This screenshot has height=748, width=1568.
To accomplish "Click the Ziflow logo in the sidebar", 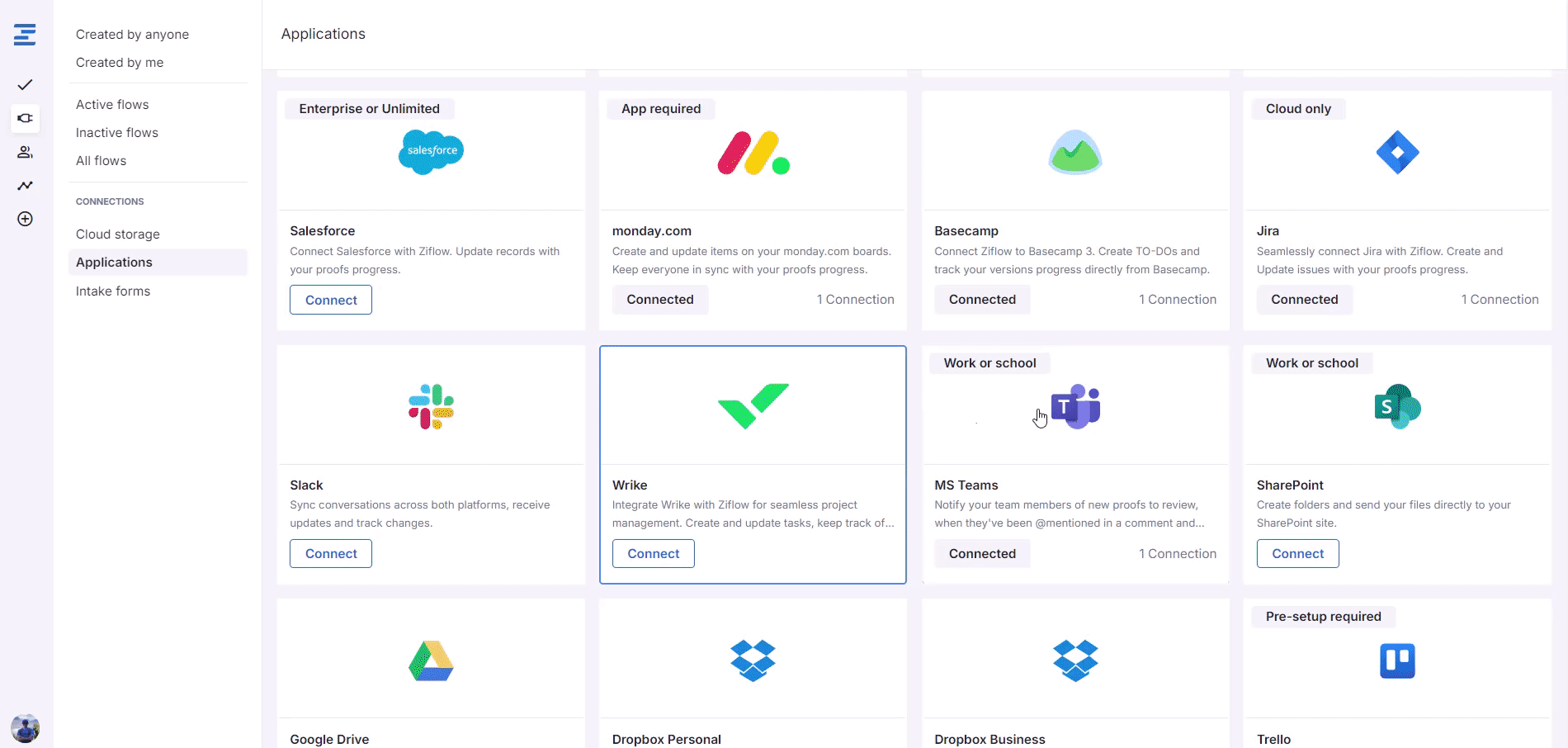I will point(25,35).
